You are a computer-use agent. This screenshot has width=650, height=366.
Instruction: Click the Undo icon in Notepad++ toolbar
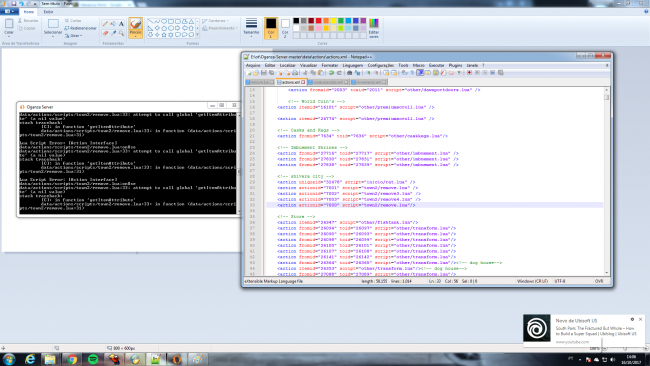[x=331, y=73]
